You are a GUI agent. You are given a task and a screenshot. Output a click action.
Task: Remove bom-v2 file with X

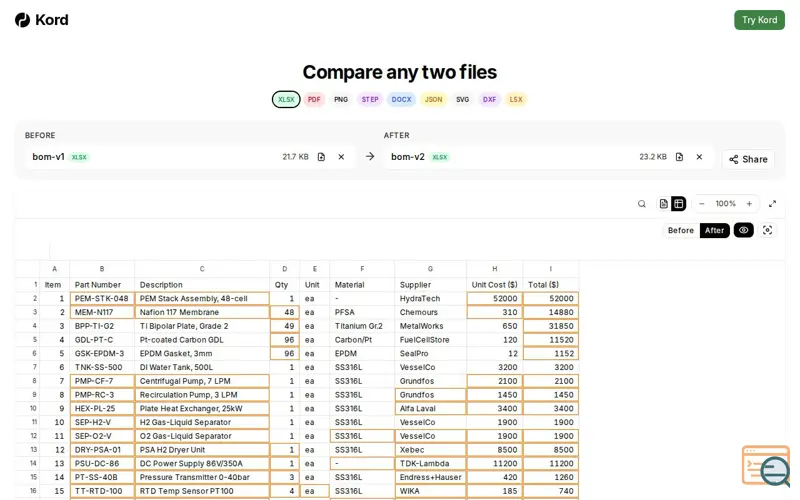tap(699, 157)
